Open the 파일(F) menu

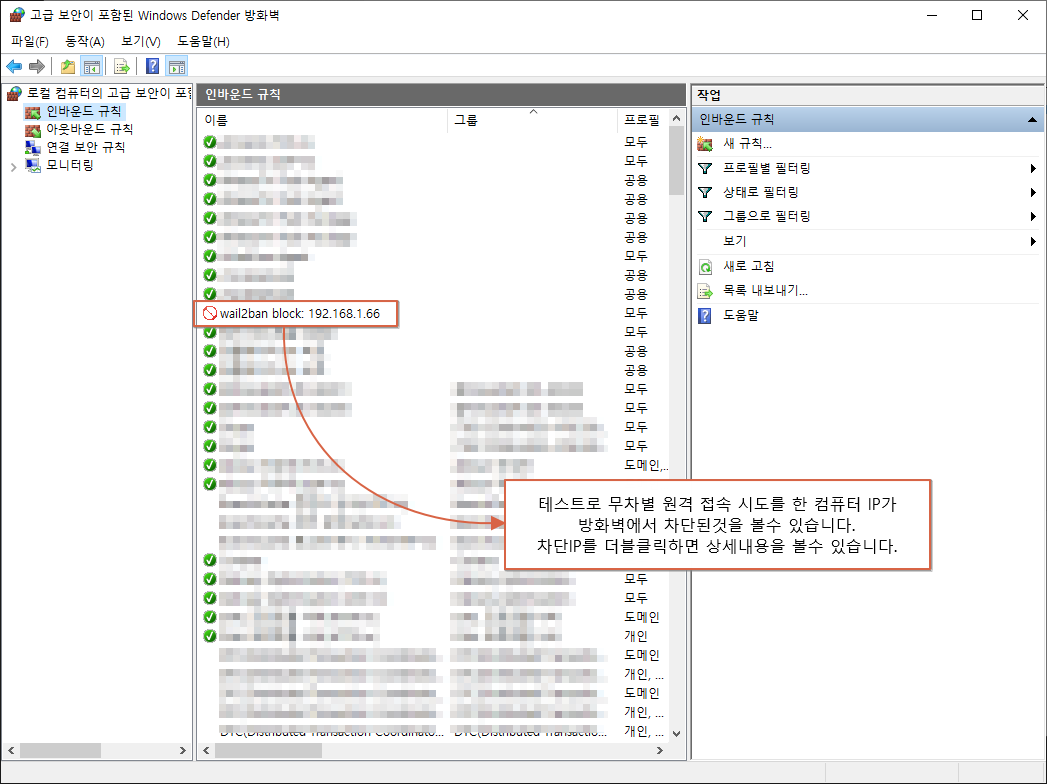(x=30, y=41)
